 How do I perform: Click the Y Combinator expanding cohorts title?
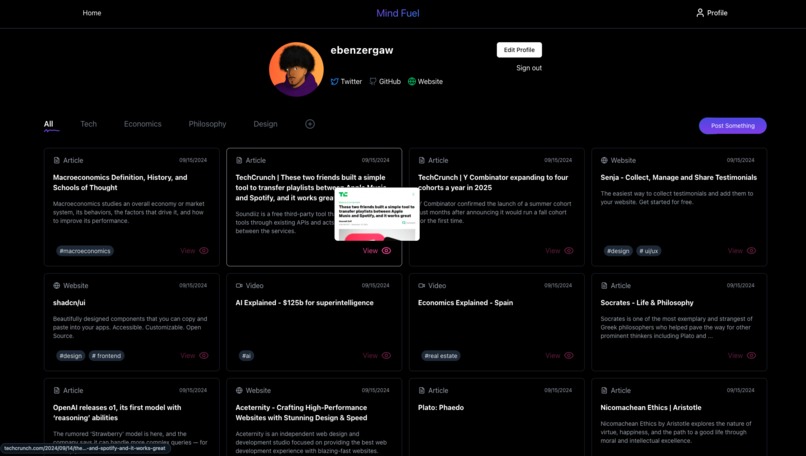[493, 183]
